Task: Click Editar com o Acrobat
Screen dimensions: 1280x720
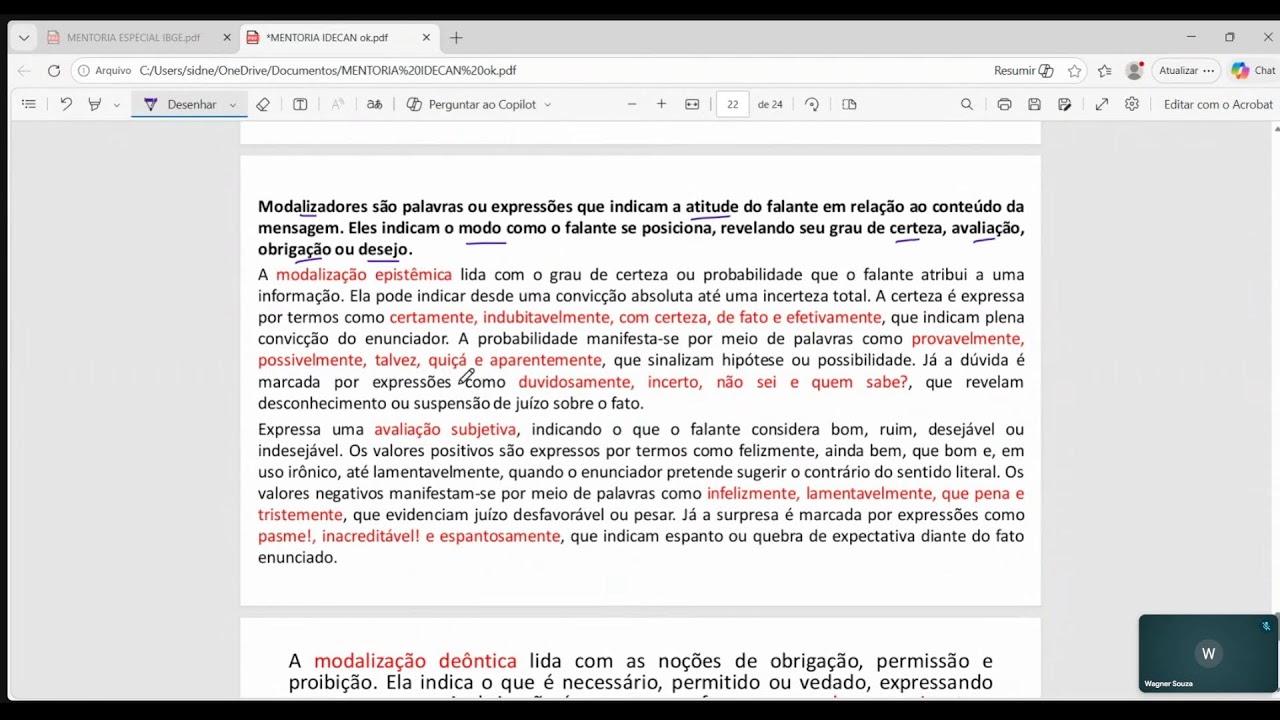Action: 1218,104
